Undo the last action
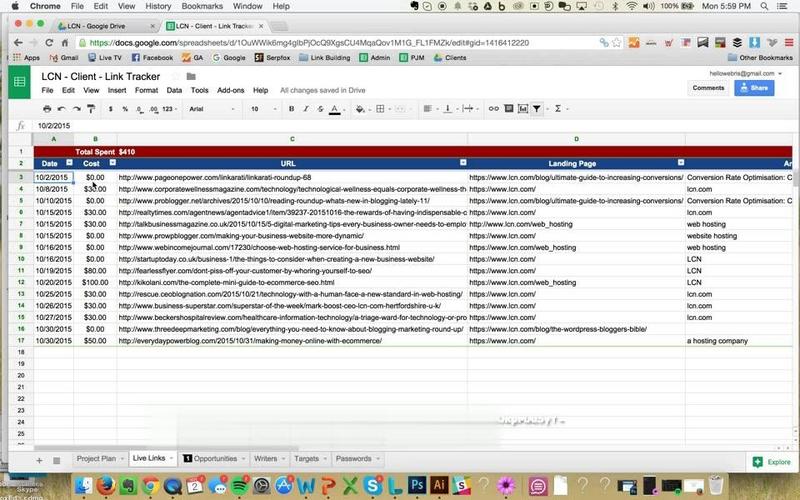This screenshot has height=500, width=800. coord(62,109)
